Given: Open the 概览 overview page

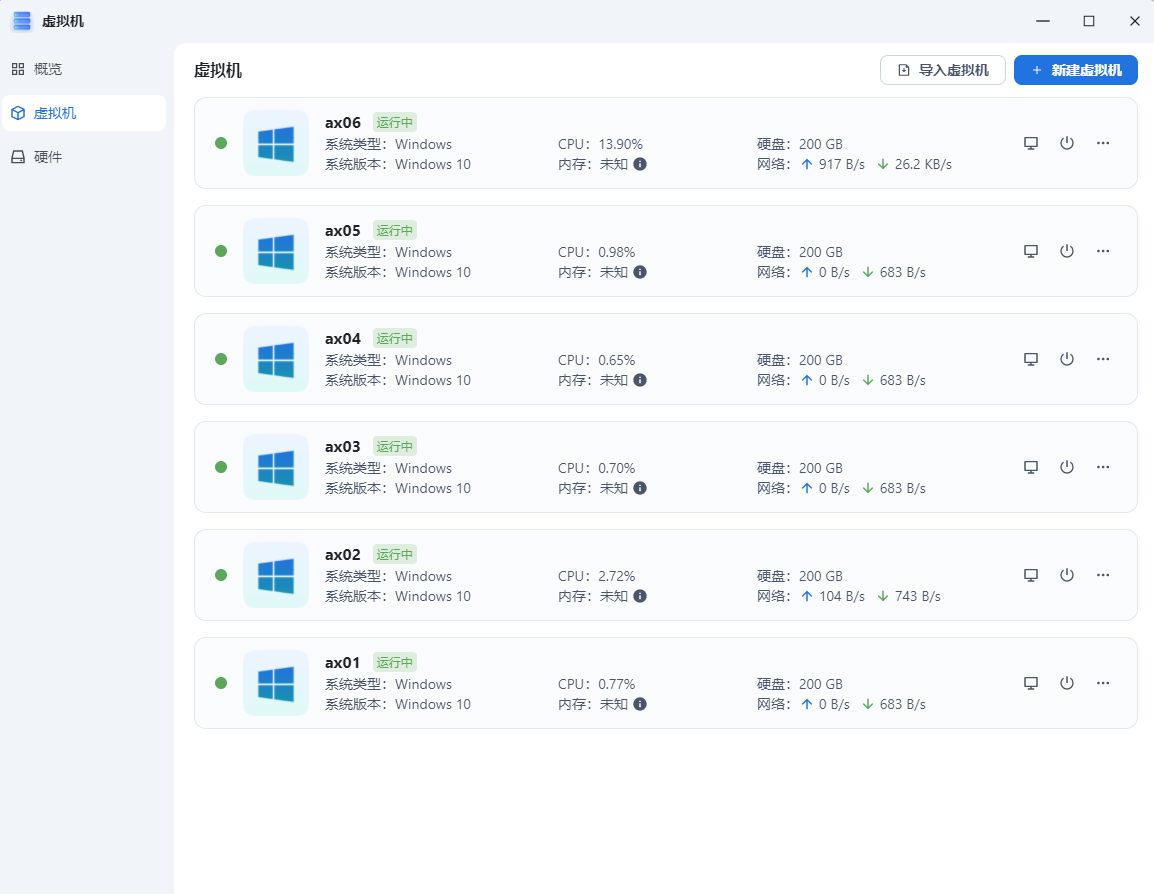Looking at the screenshot, I should pyautogui.click(x=48, y=69).
